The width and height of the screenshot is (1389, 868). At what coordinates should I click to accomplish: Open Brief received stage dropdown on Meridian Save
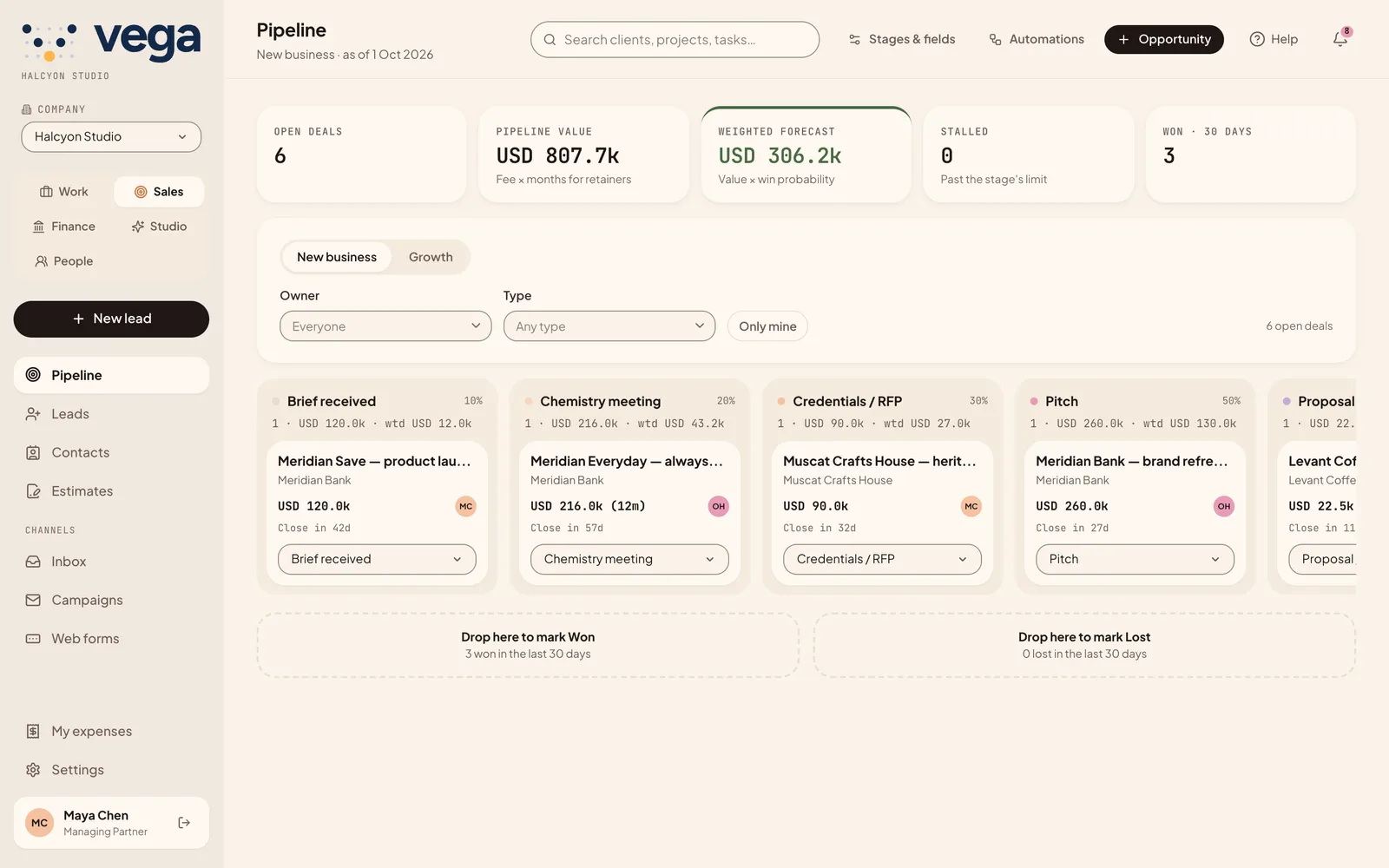click(x=377, y=559)
